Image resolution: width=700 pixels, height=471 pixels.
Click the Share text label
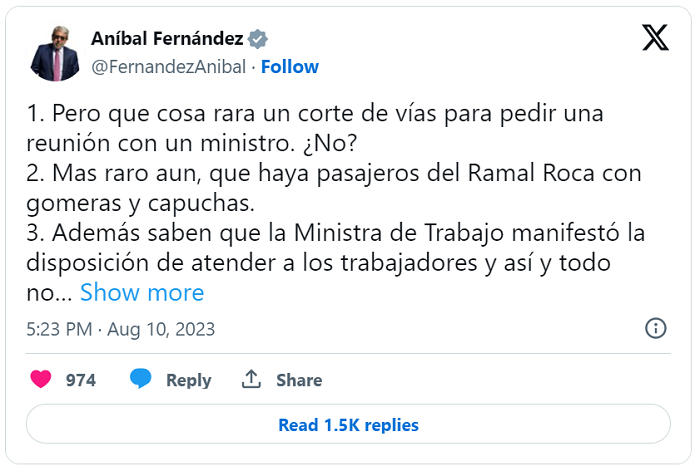tap(299, 380)
